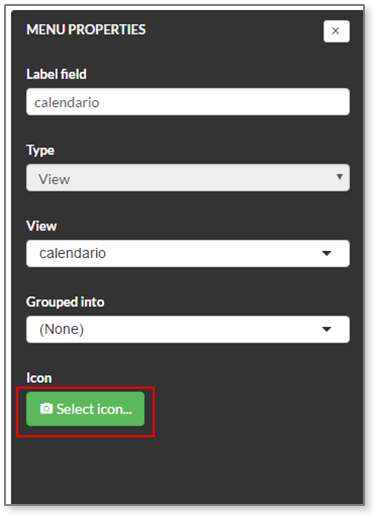Screen dimensions: 378x519
Task: Close the Menu Properties panel
Action: (x=336, y=31)
